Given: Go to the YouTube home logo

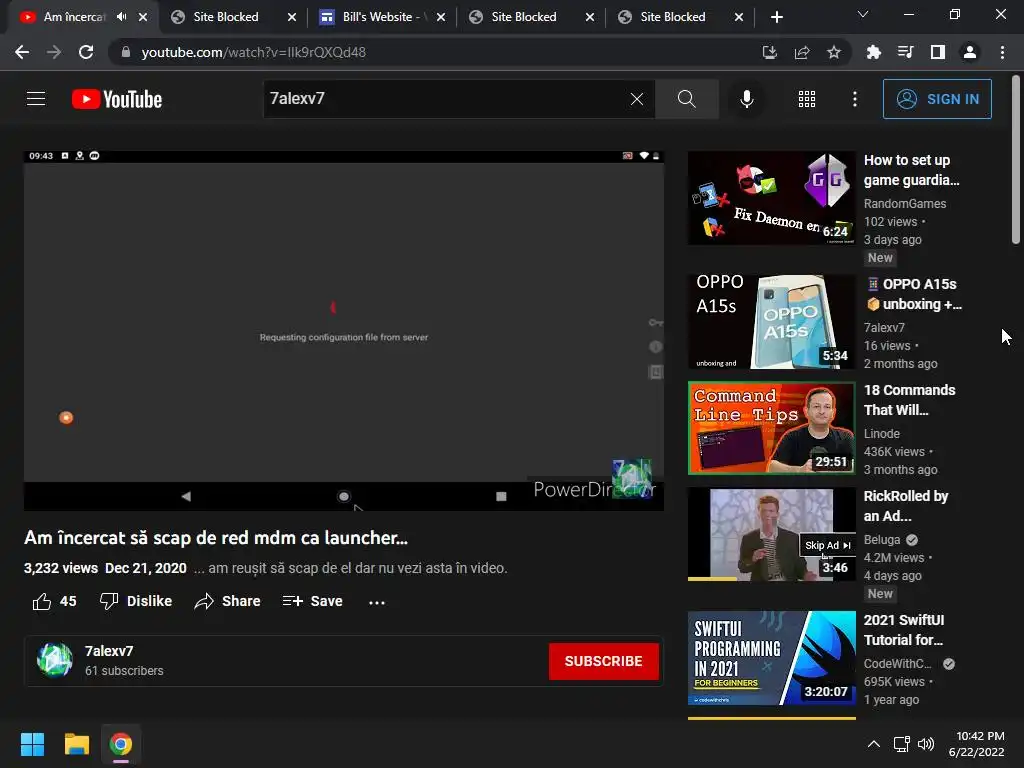Looking at the screenshot, I should point(117,99).
